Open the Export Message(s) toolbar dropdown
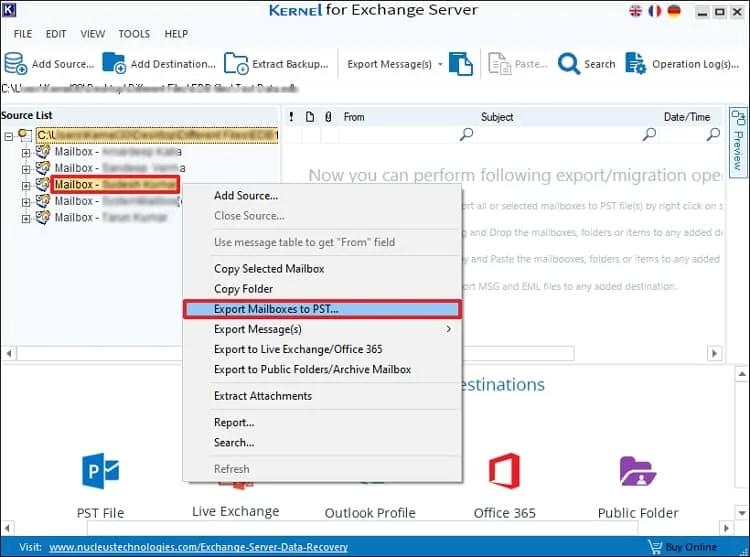This screenshot has width=750, height=557. (440, 64)
